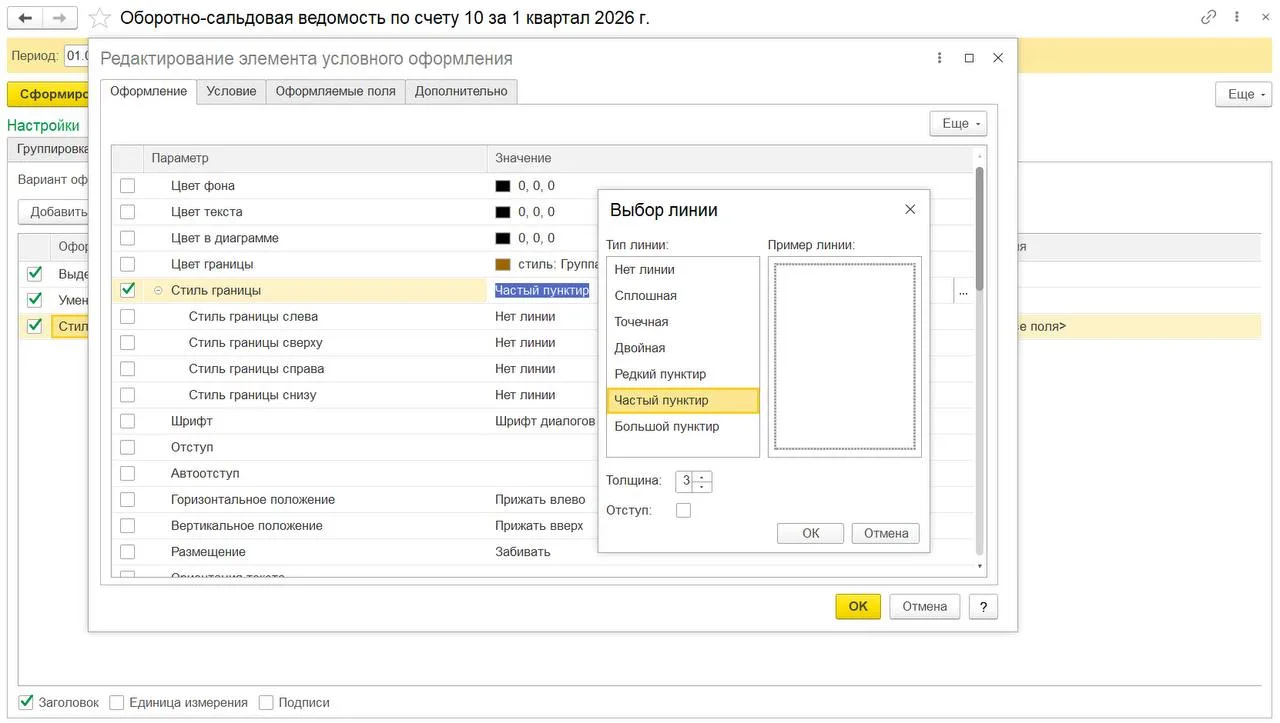The width and height of the screenshot is (1280, 723).
Task: Choose Двойная line type
Action: (x=683, y=348)
